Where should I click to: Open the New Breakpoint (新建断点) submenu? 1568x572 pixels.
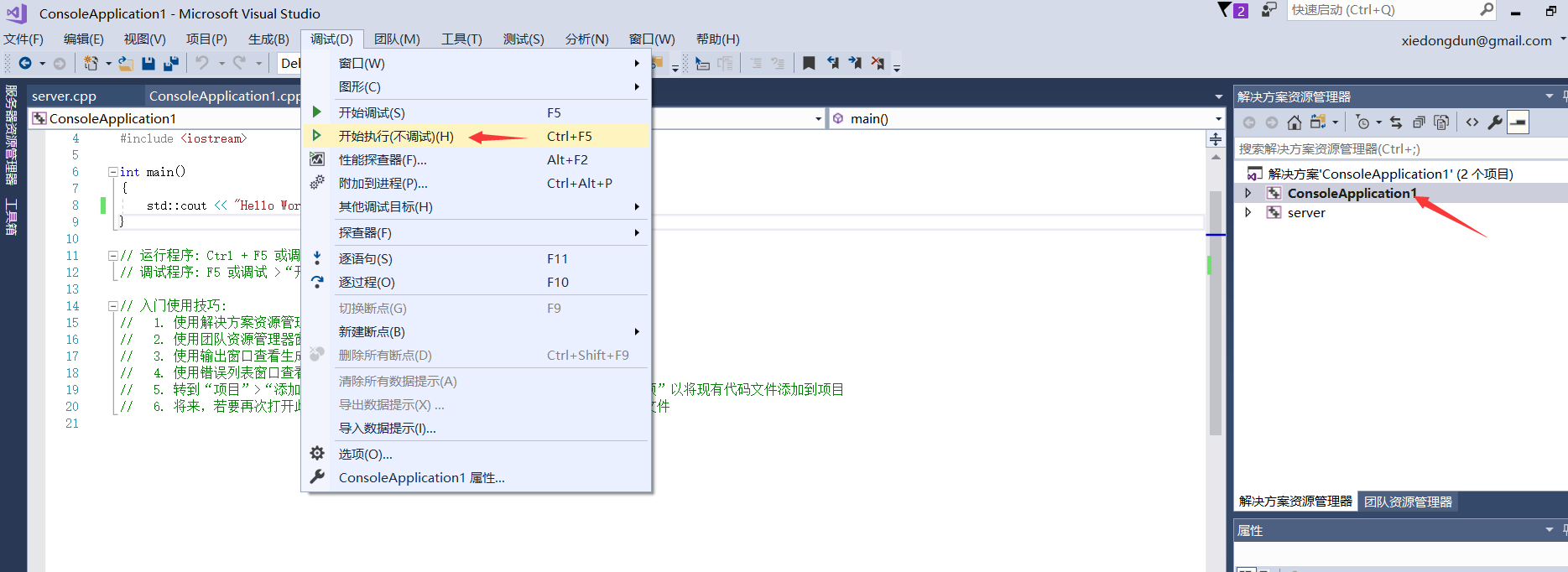[476, 332]
